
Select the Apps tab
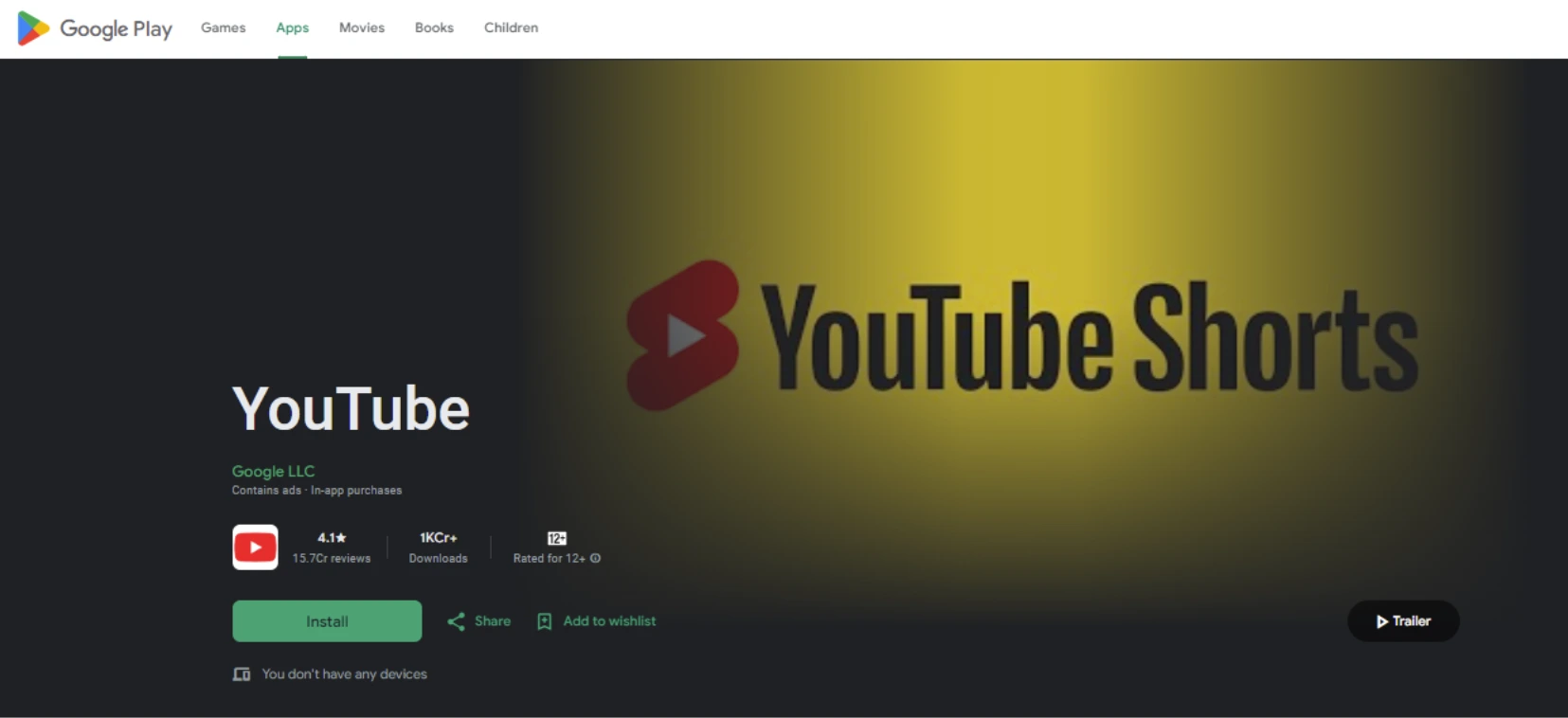pos(293,27)
